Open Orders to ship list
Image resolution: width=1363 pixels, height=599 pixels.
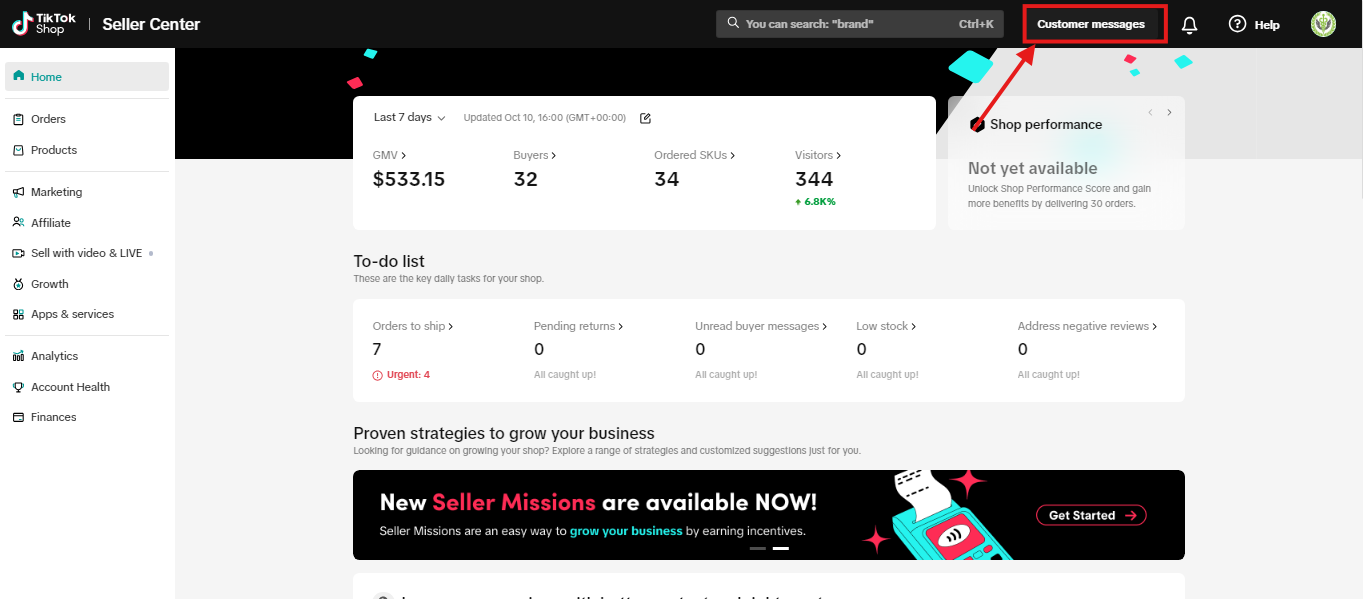tap(413, 326)
